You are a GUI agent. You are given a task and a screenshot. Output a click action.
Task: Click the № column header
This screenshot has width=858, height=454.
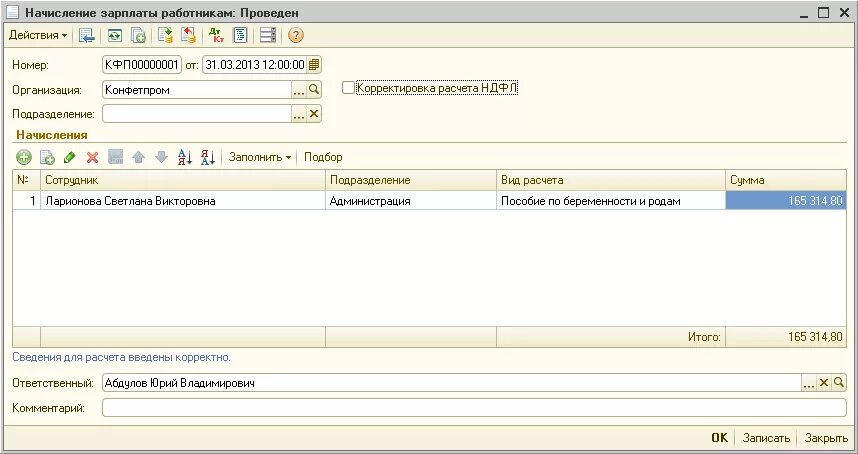(26, 180)
